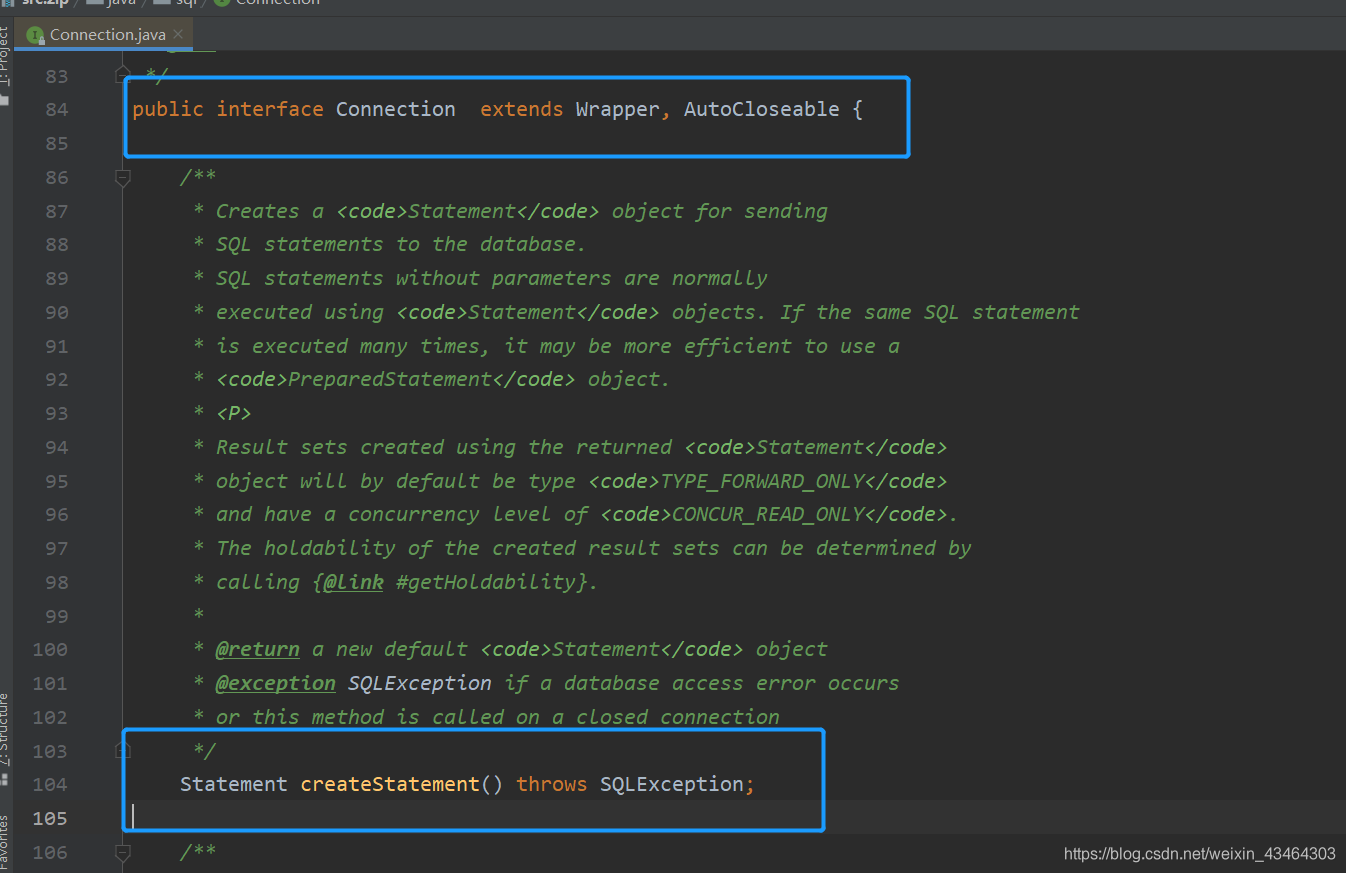The image size is (1346, 873).
Task: Click the word 'efficient' on line 91
Action: point(737,346)
